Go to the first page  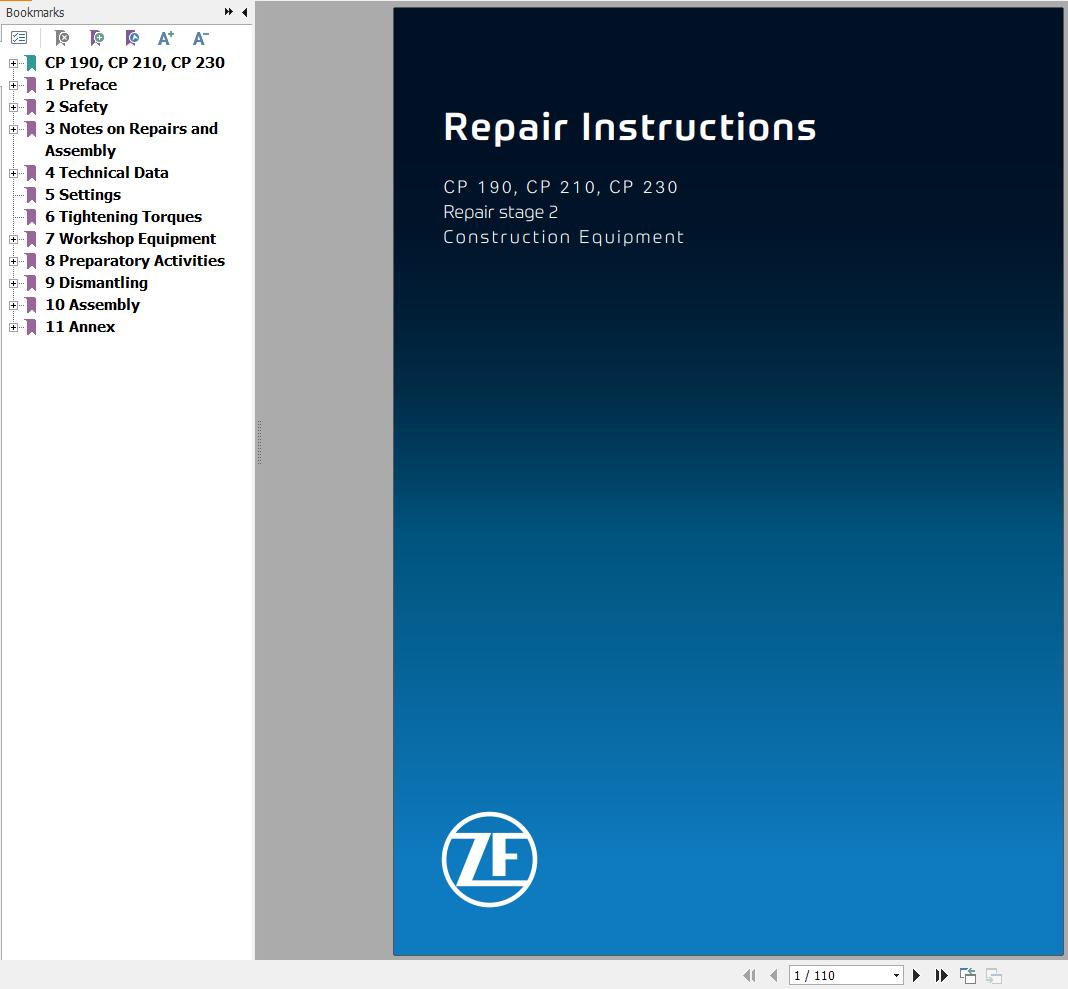coord(749,975)
